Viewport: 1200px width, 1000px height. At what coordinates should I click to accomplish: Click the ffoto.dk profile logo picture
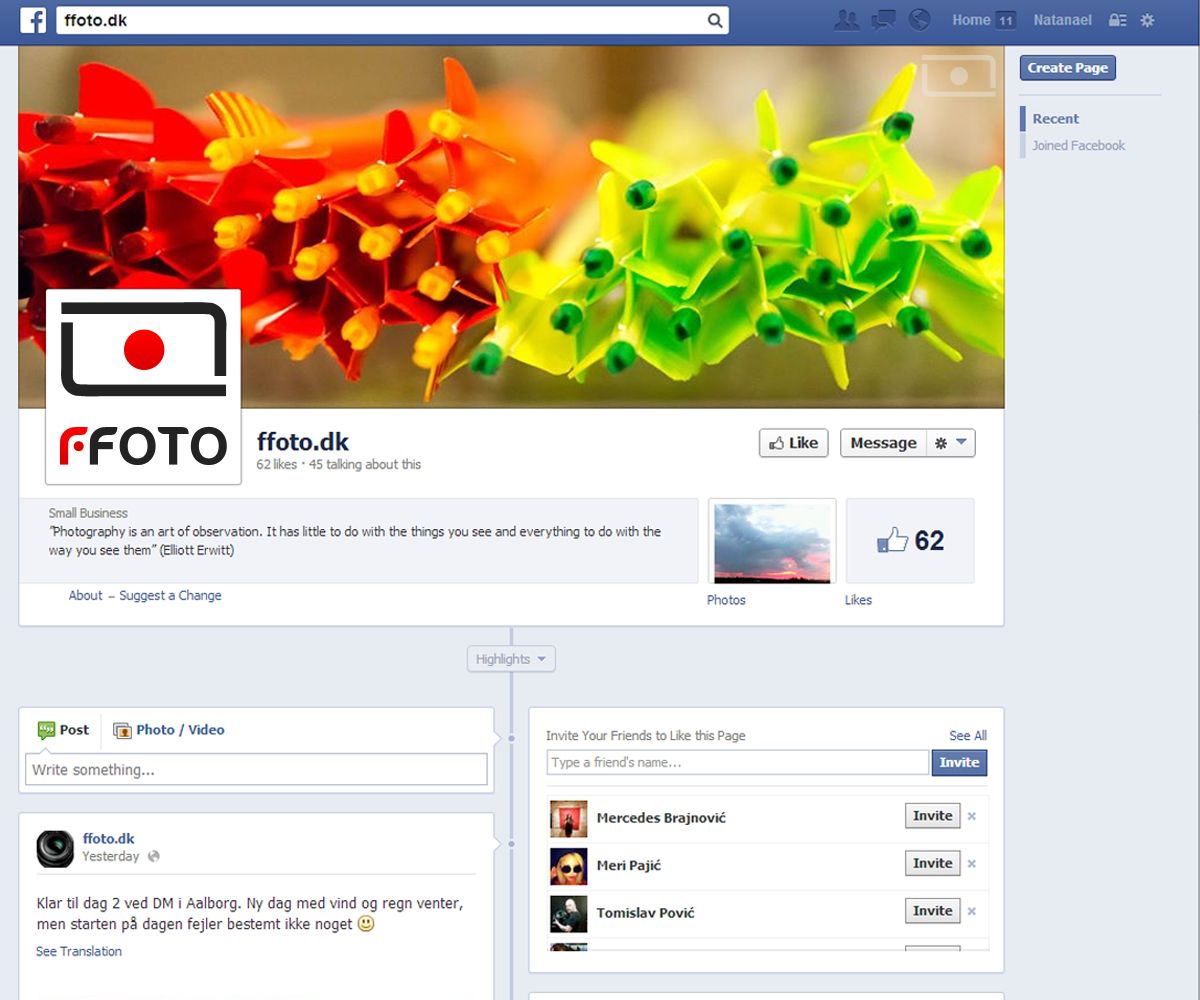tap(144, 387)
